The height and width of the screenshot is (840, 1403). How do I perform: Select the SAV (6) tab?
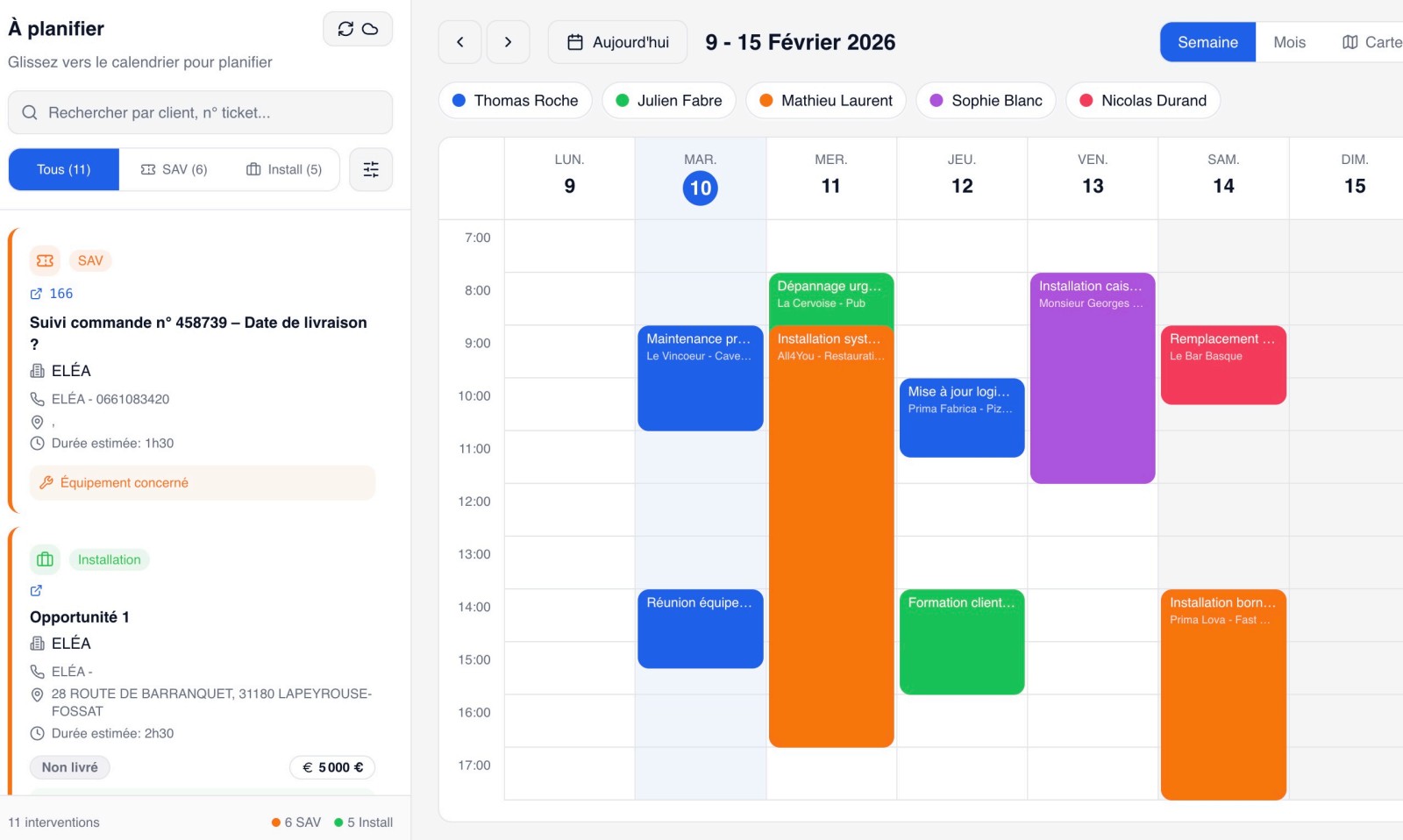coord(174,169)
